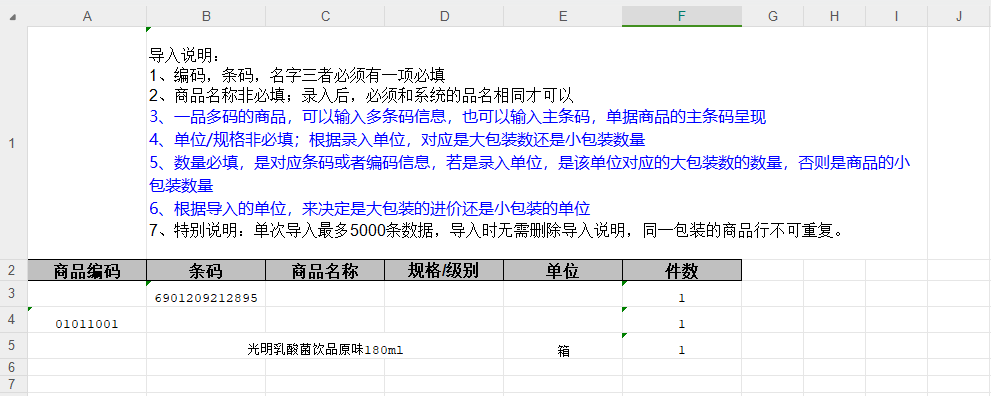Image resolution: width=991 pixels, height=396 pixels.
Task: Select the cell with 光明乳酸菌饮品原味180ml
Action: (x=325, y=345)
